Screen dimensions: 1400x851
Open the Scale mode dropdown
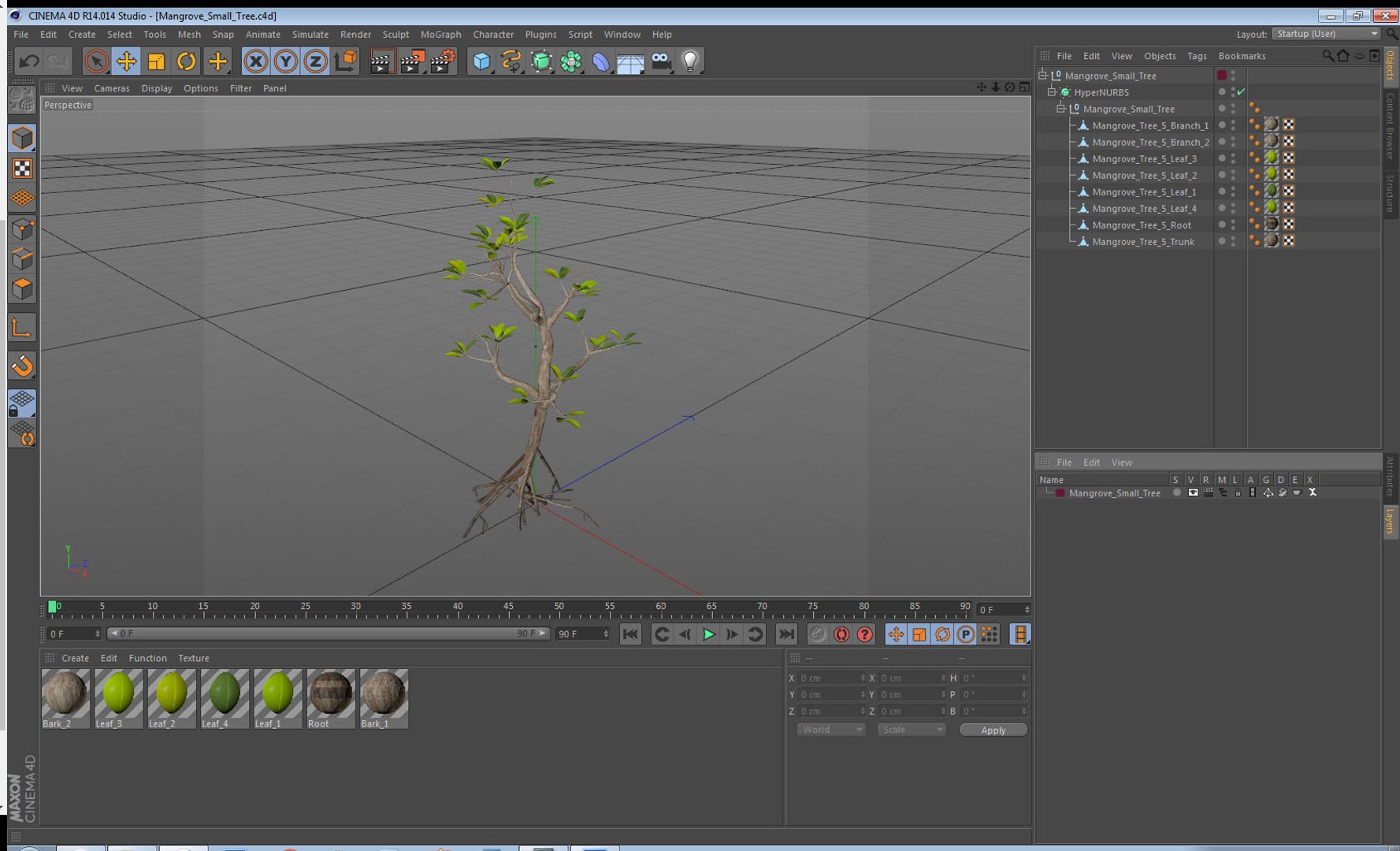912,730
